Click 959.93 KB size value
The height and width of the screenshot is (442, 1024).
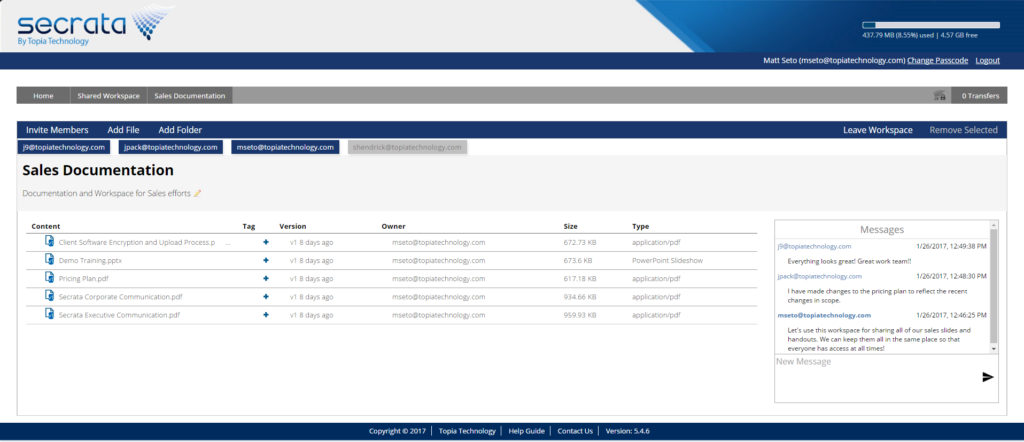click(x=580, y=315)
